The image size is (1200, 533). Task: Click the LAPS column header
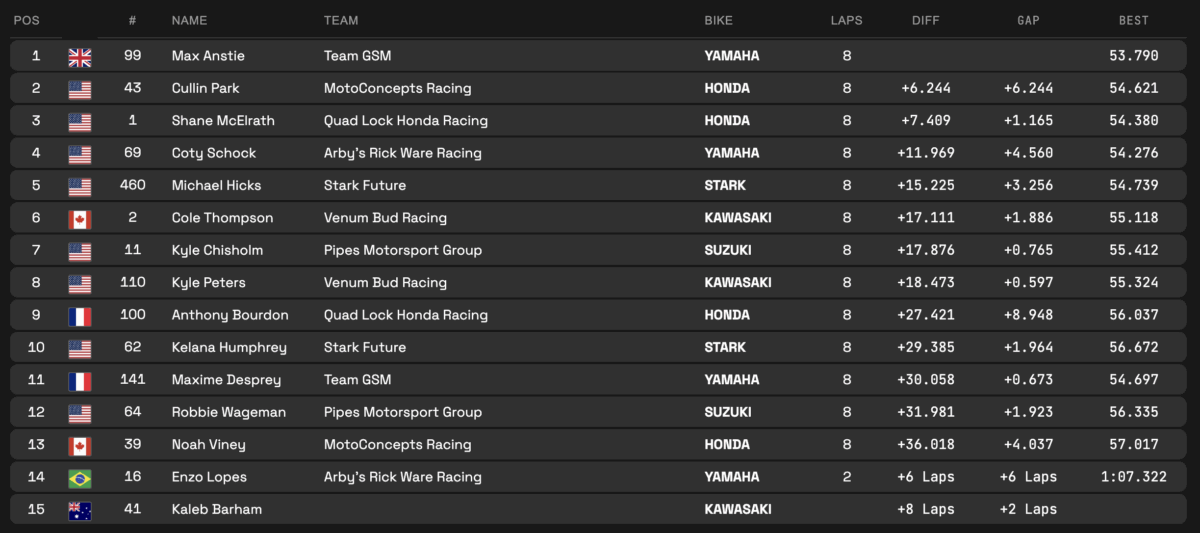(847, 20)
